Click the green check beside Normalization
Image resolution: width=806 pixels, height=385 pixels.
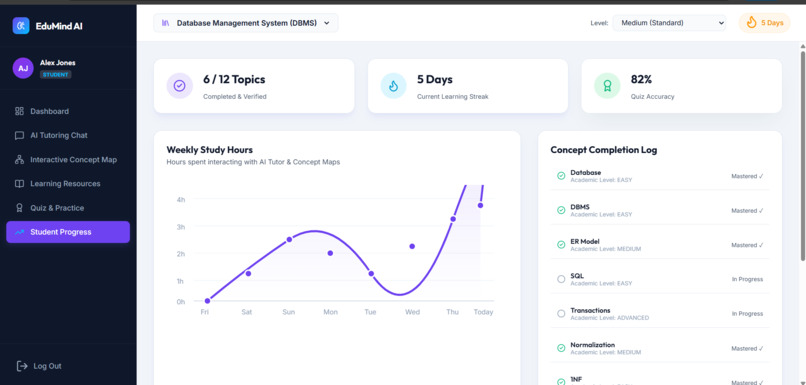(561, 349)
